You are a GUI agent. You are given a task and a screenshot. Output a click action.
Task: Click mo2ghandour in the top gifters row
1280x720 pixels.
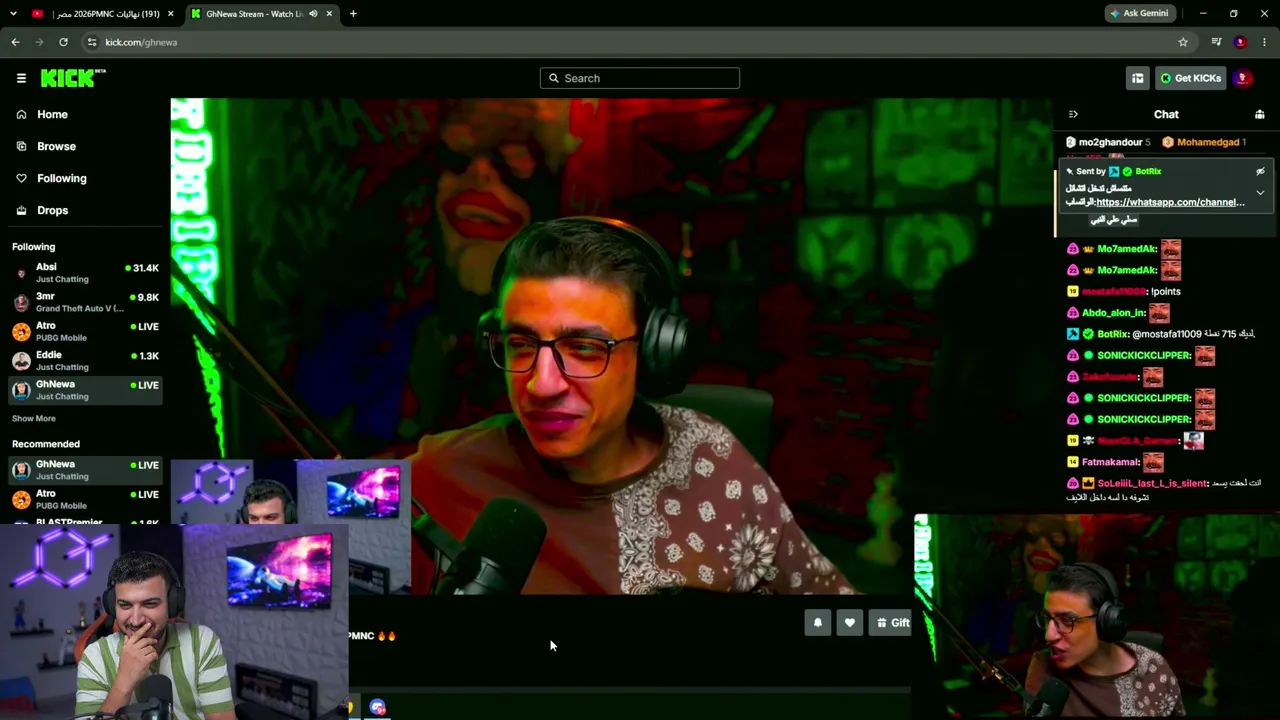pos(1110,142)
